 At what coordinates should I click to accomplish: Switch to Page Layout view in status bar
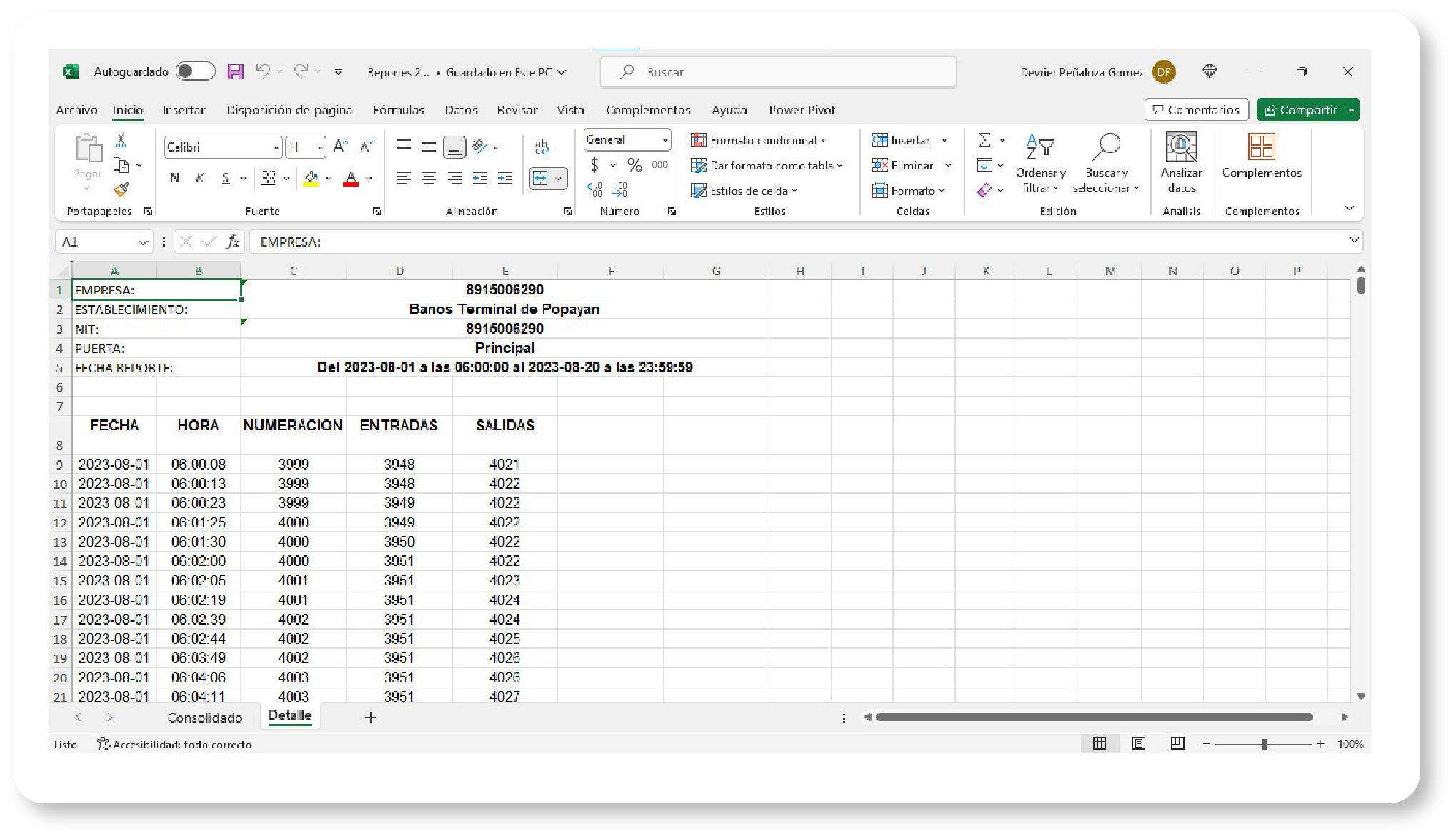coord(1138,744)
